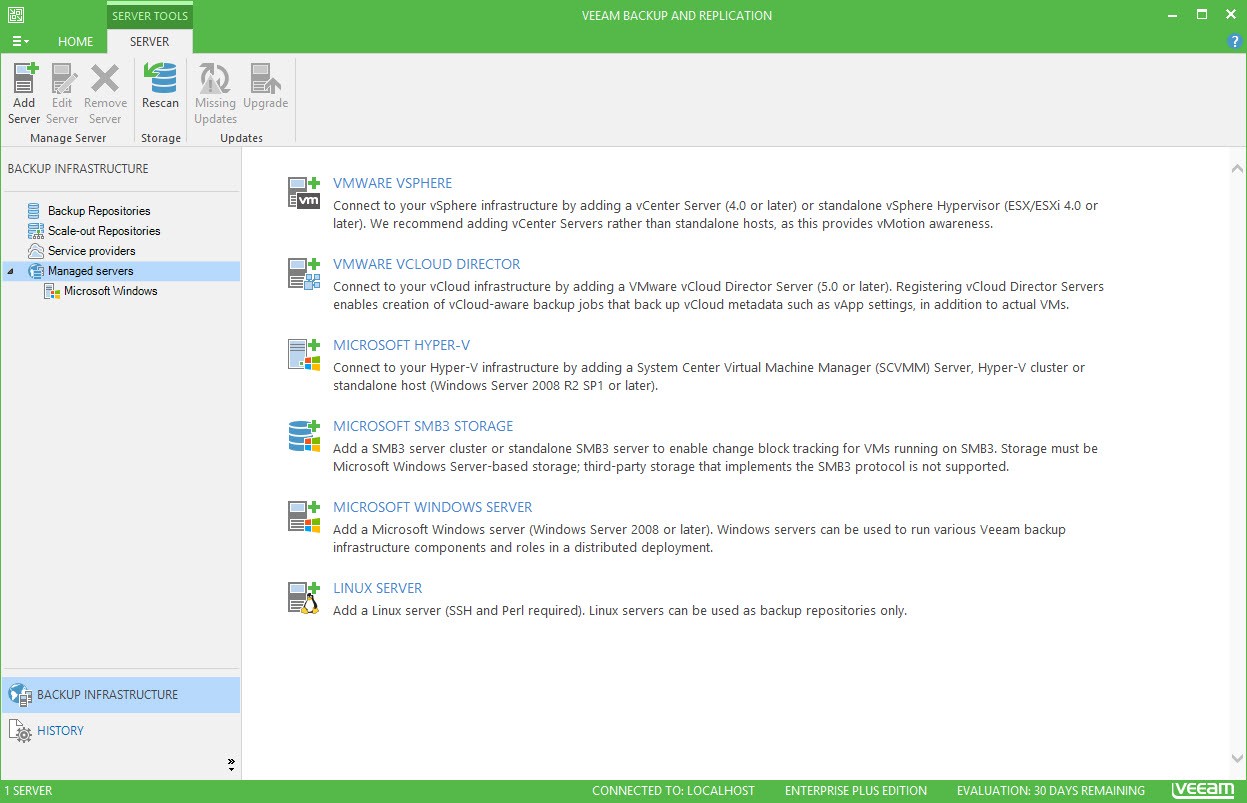Click the History gear icon
This screenshot has height=803, width=1247.
(20, 731)
